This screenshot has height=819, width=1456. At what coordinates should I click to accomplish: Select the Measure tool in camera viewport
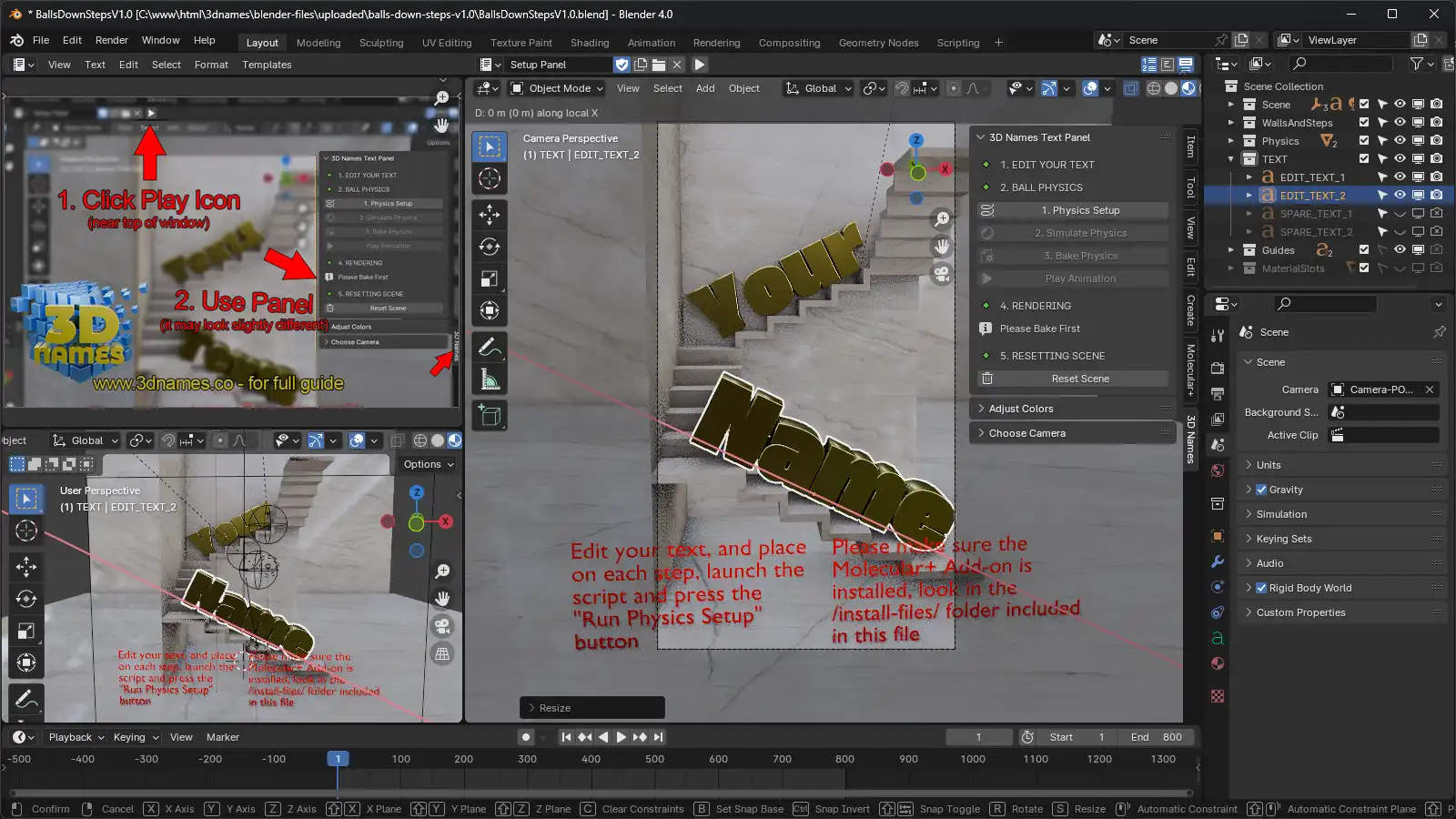(490, 379)
